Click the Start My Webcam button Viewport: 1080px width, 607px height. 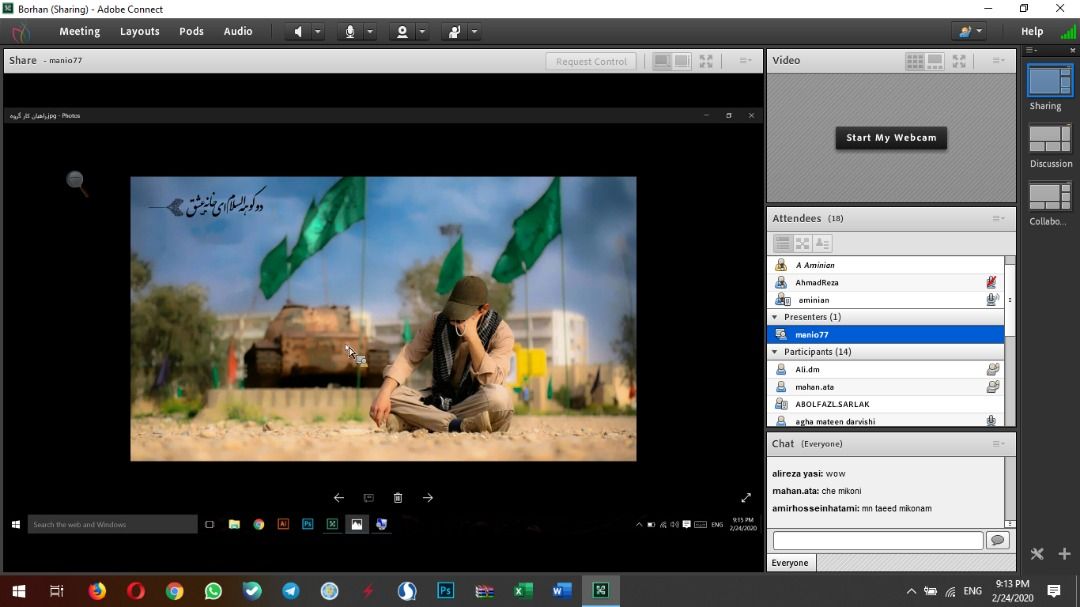(891, 138)
